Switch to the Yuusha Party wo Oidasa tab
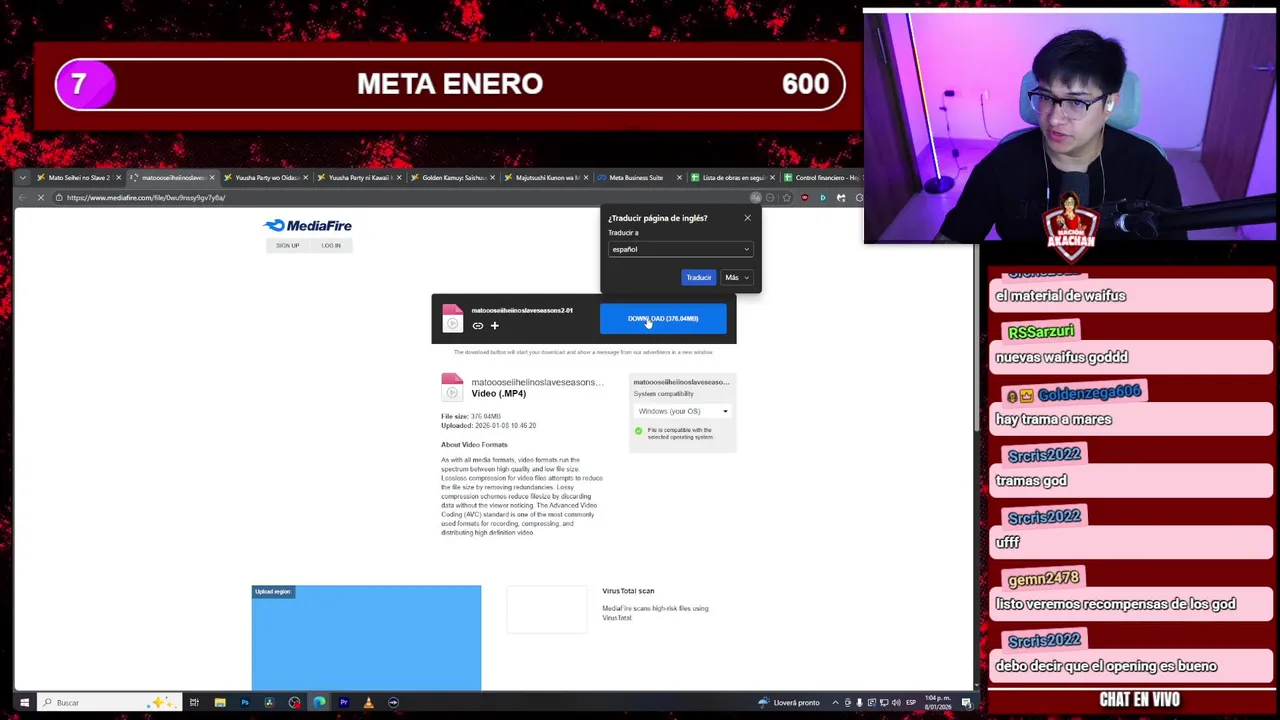Viewport: 1280px width, 720px height. (265, 178)
